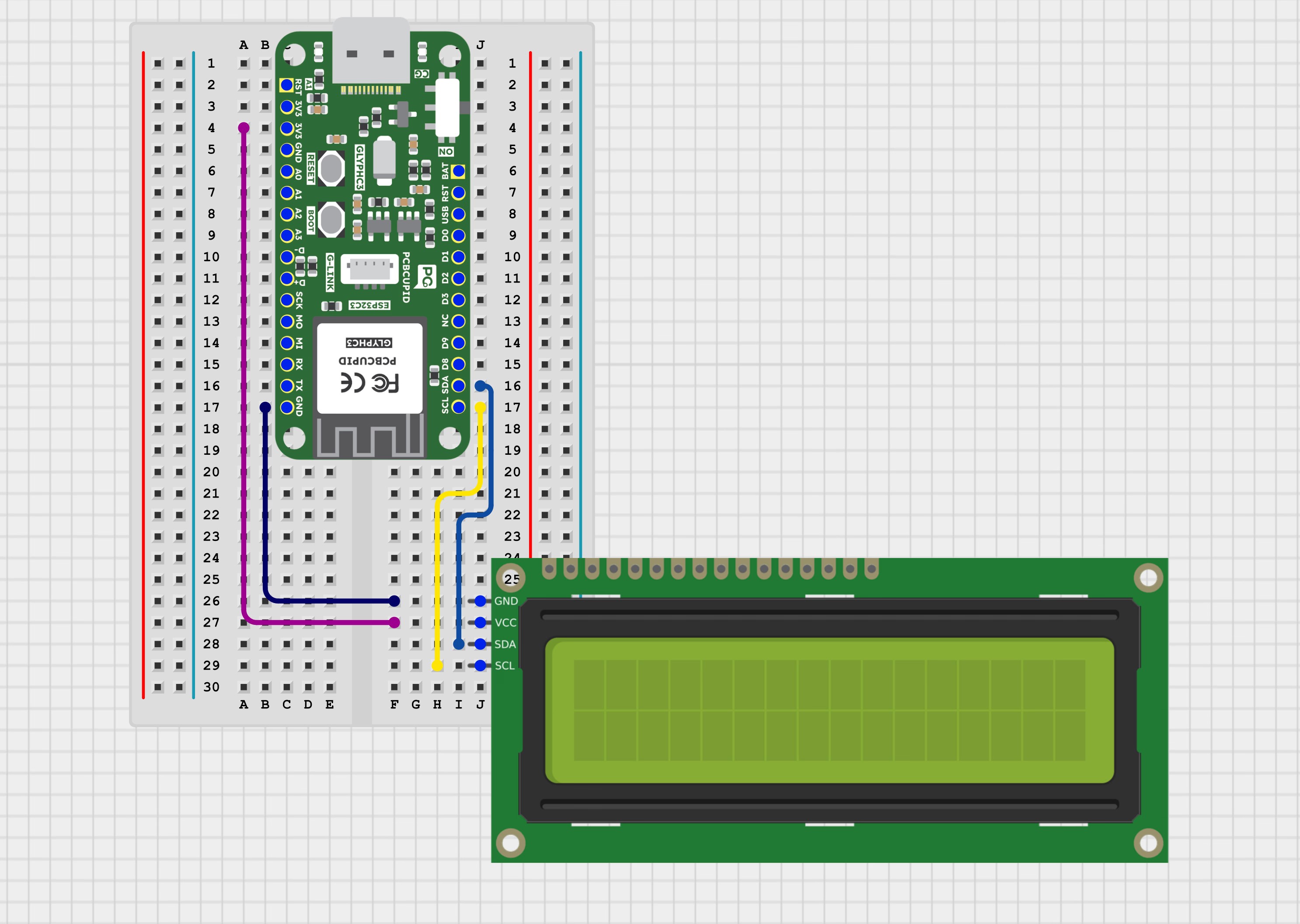
Task: Click the green LCD display screen
Action: (x=829, y=710)
